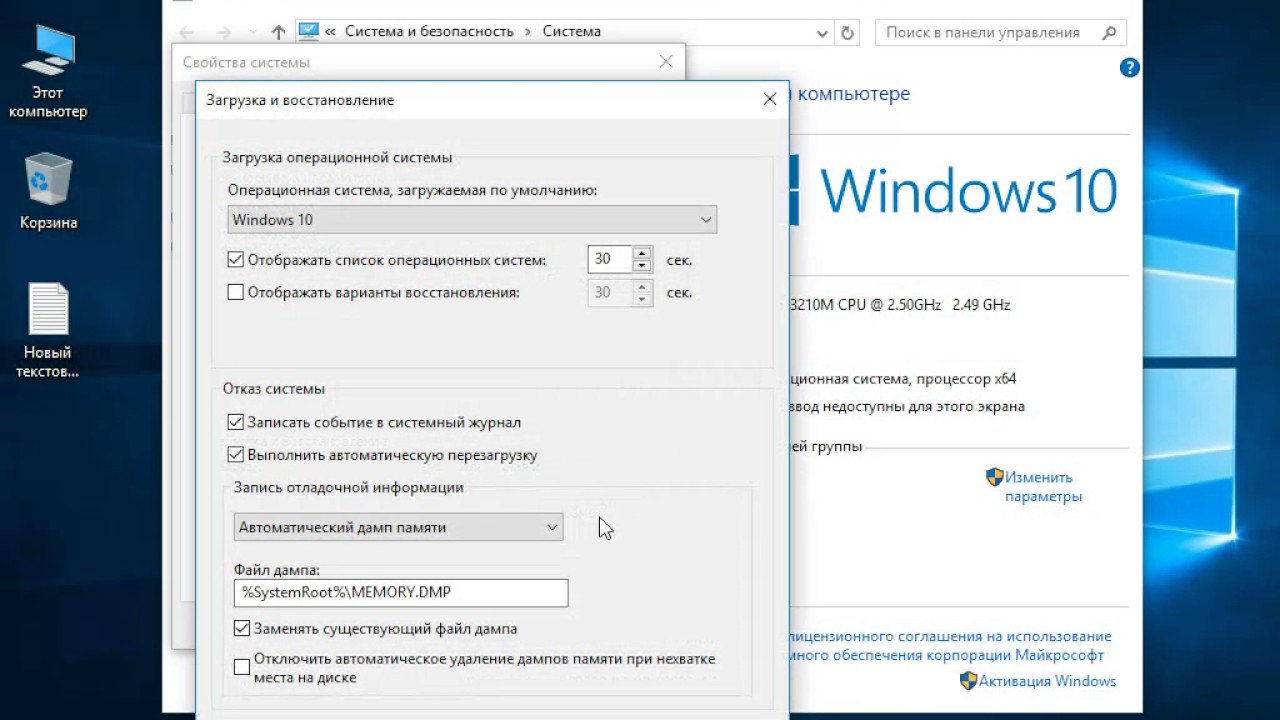Click the shield icon next to Изменить параметры

point(994,477)
